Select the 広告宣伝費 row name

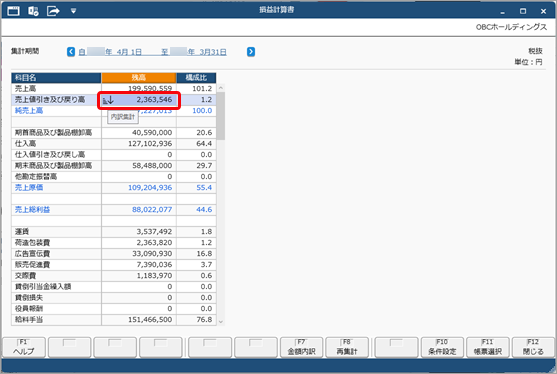pyautogui.click(x=32, y=254)
